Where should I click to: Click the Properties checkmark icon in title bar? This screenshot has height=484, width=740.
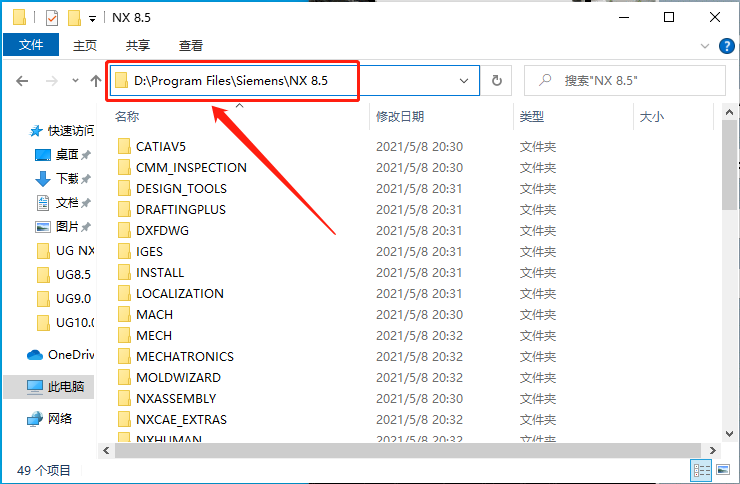coord(51,18)
